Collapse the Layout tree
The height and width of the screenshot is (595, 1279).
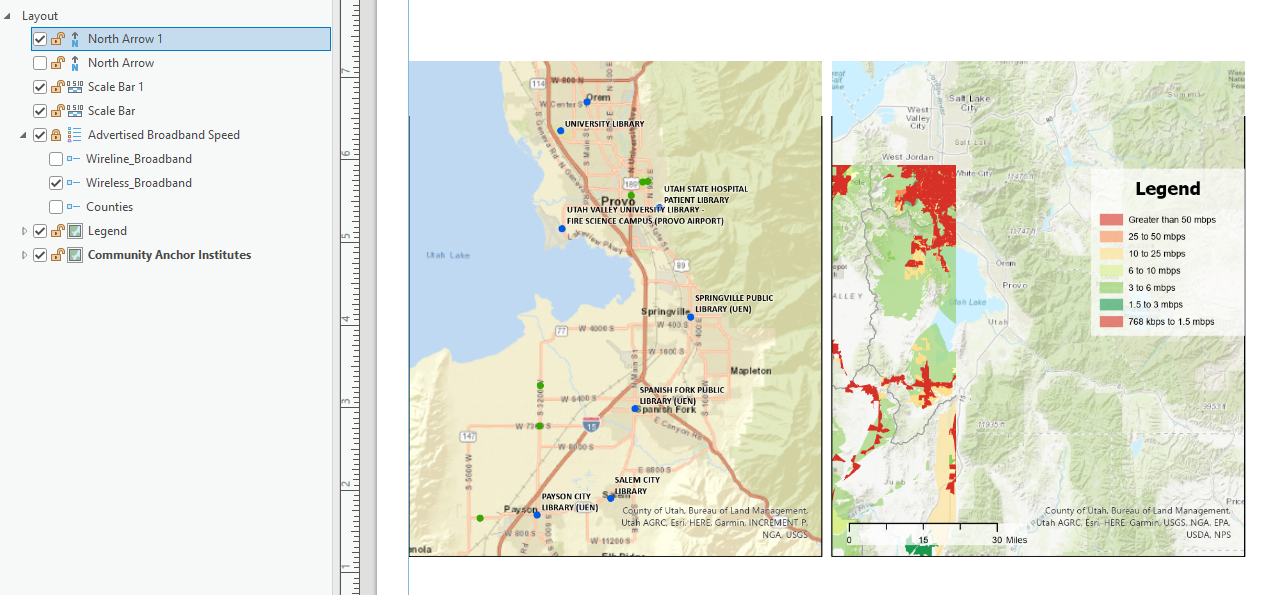(x=8, y=14)
